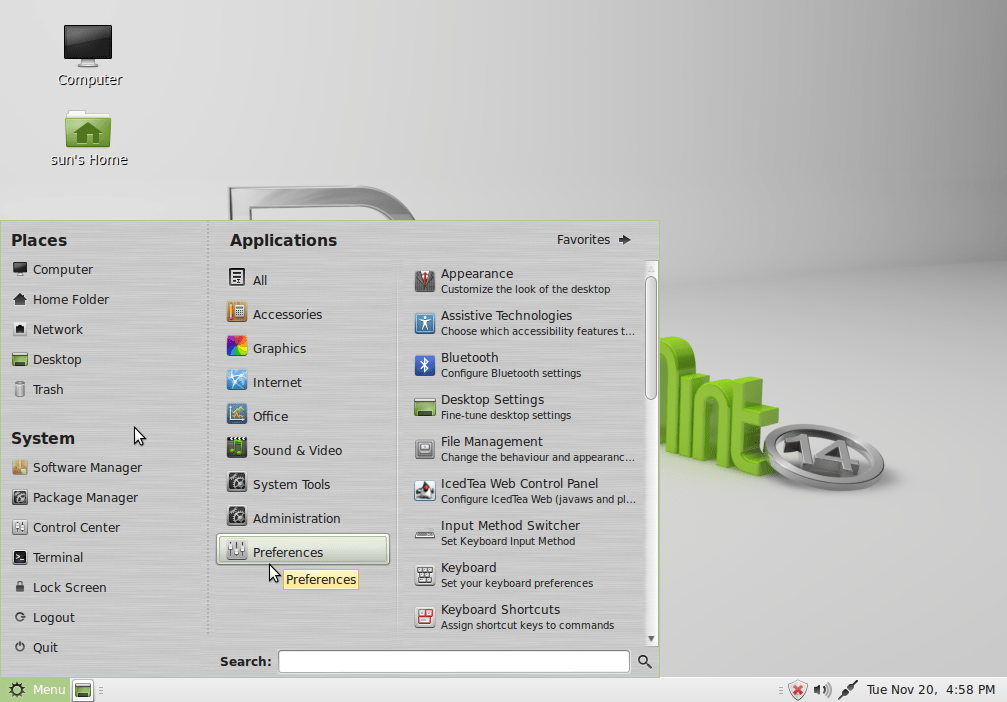Select the Graphics category icon

tap(237, 346)
